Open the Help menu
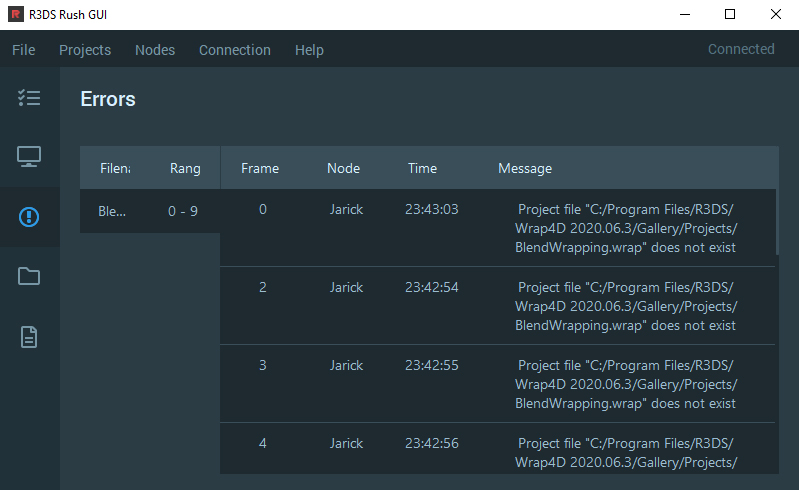The image size is (799, 490). (309, 50)
